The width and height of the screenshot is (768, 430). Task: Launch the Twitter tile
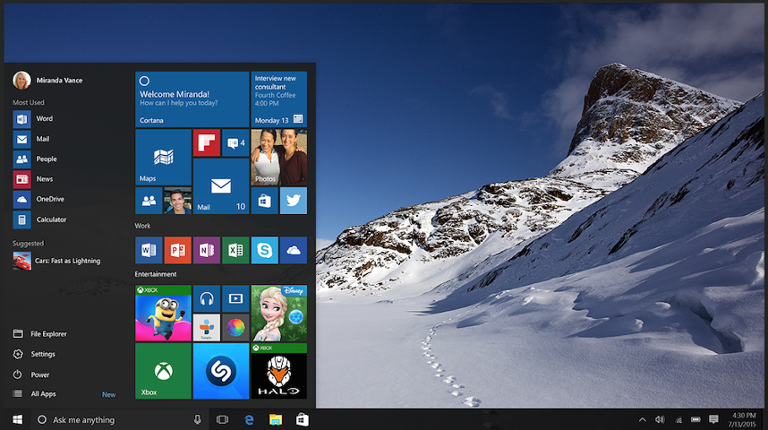click(x=293, y=200)
